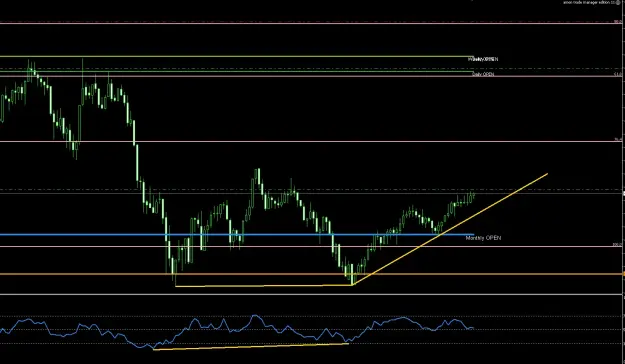Click the current price marker on the price scale
This screenshot has height=364, width=625.
tap(624, 193)
